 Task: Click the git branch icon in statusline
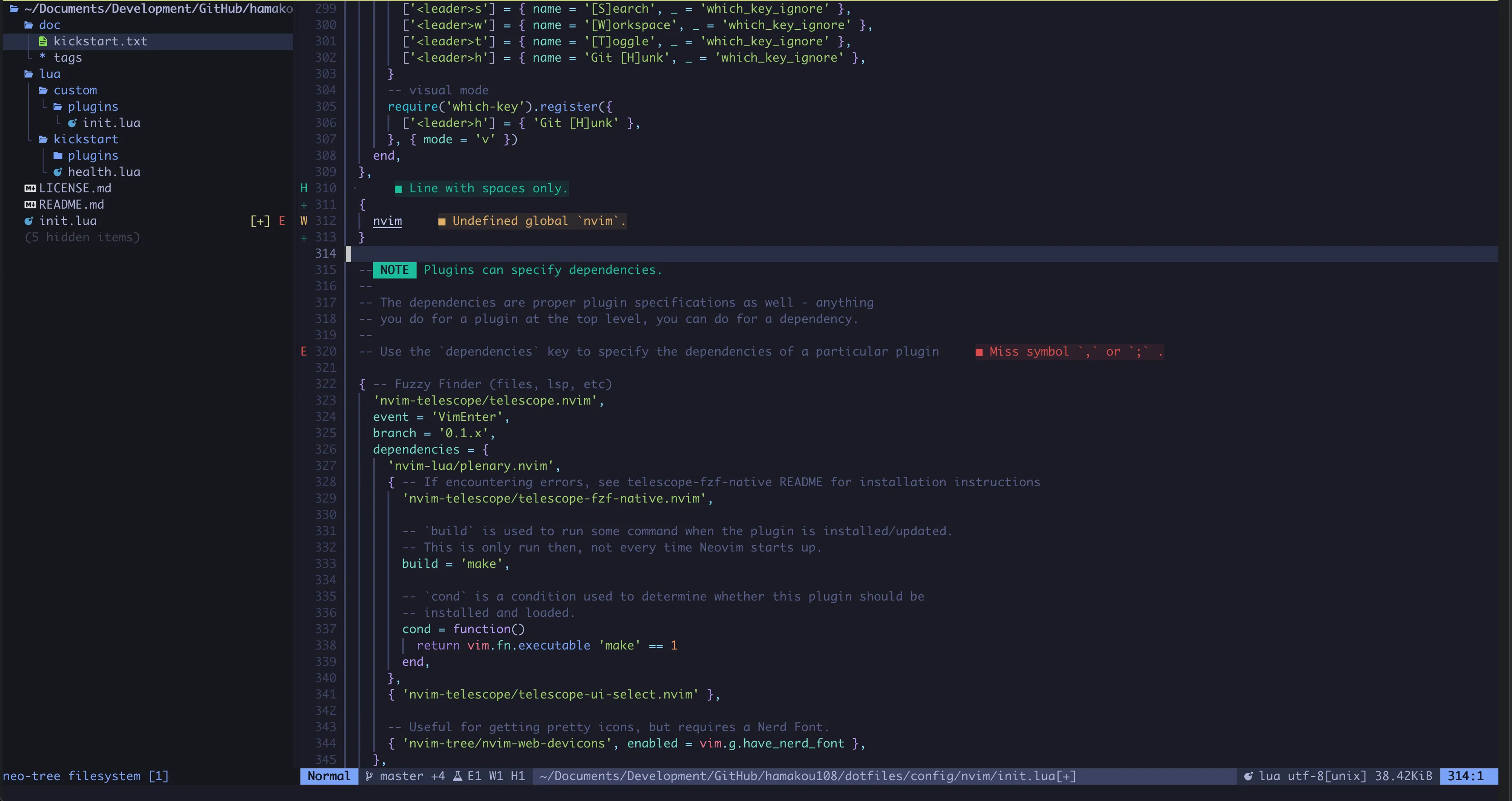(x=368, y=776)
